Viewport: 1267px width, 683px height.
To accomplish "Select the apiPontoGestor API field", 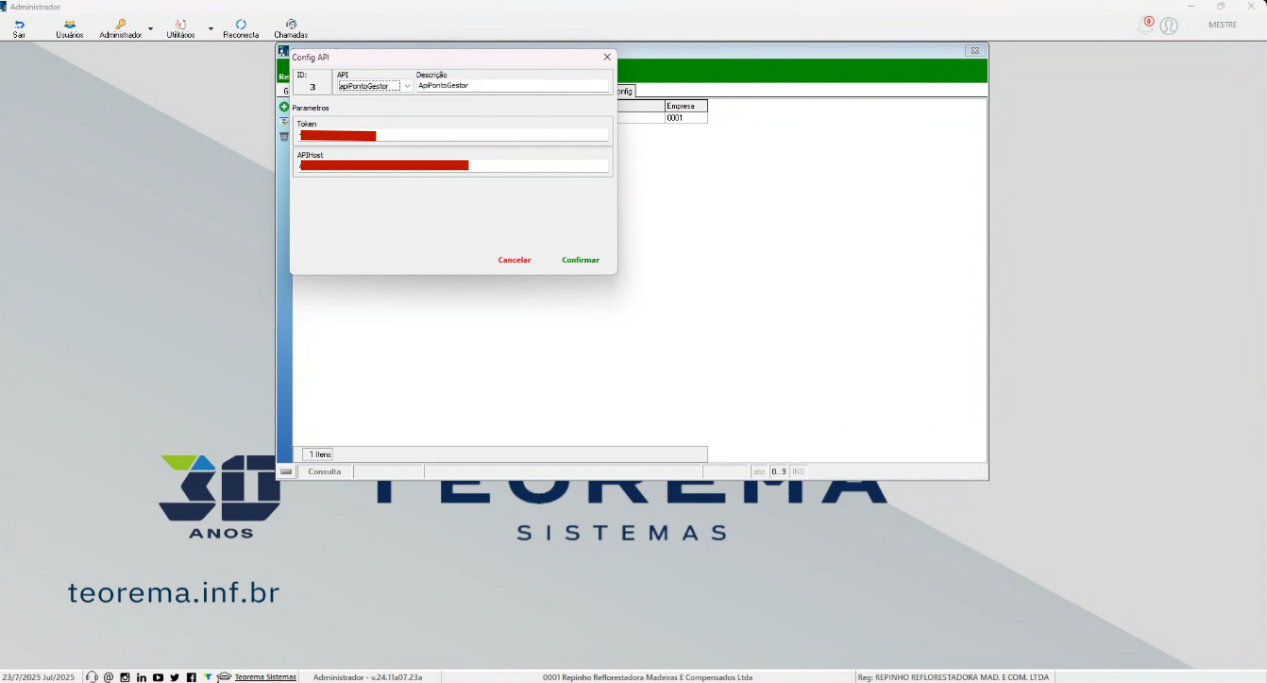I will point(369,86).
